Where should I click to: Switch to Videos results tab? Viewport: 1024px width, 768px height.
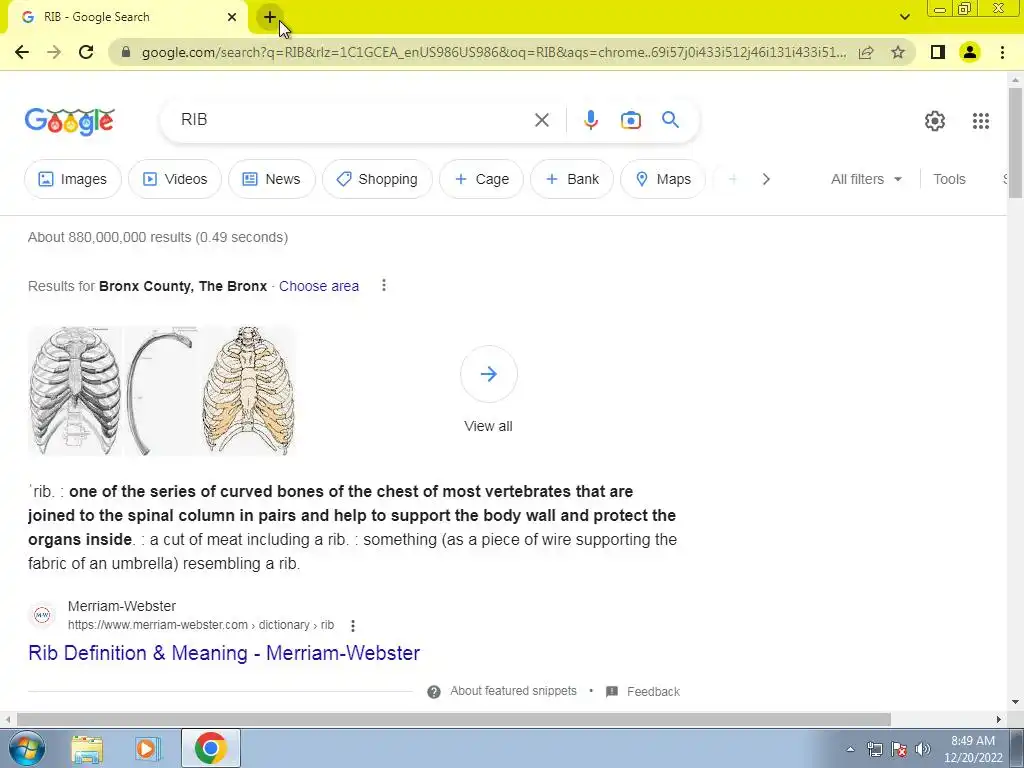pyautogui.click(x=174, y=179)
